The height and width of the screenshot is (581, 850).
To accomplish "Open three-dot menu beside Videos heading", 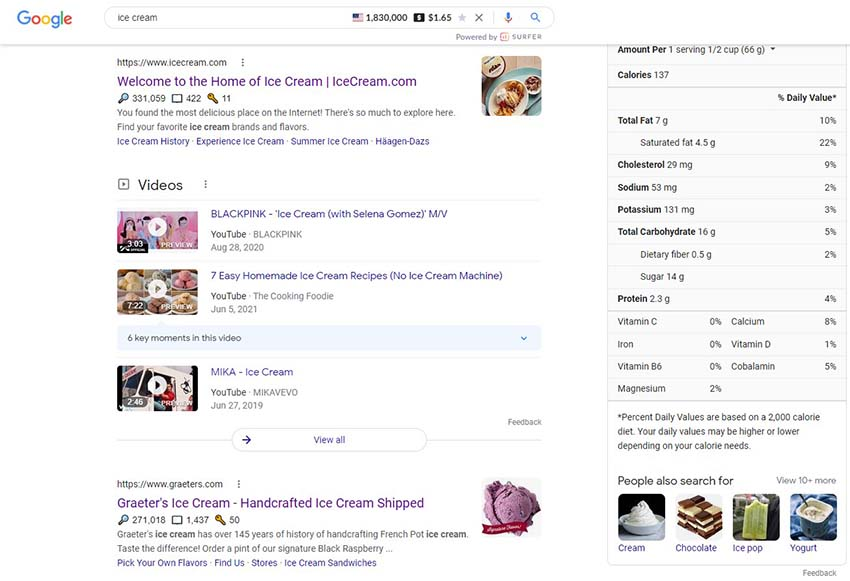I will coord(205,184).
